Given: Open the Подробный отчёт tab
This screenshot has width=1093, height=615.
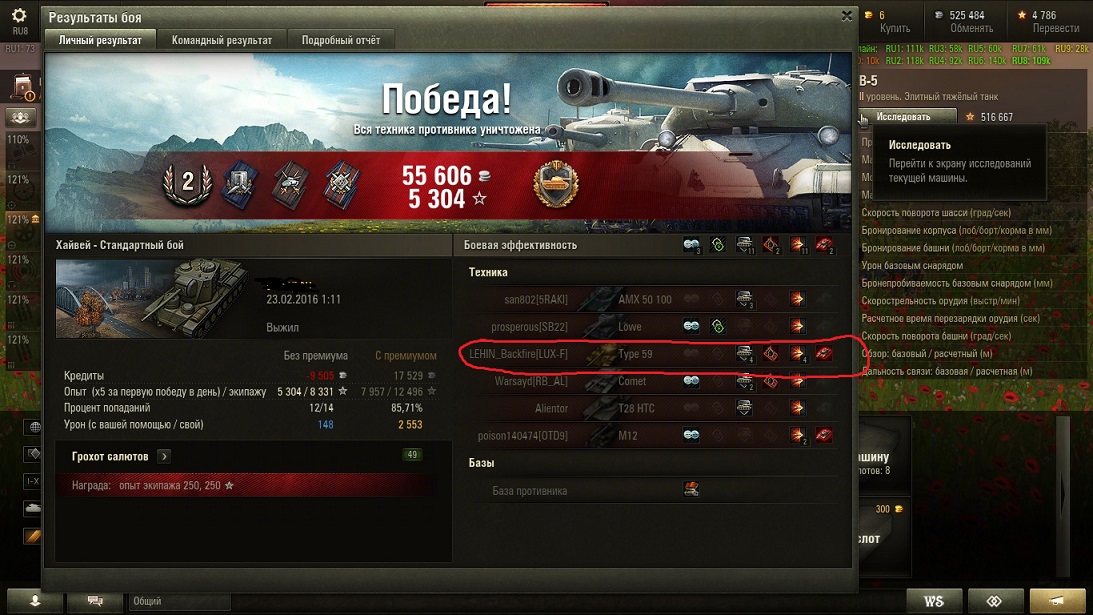Looking at the screenshot, I should point(341,40).
